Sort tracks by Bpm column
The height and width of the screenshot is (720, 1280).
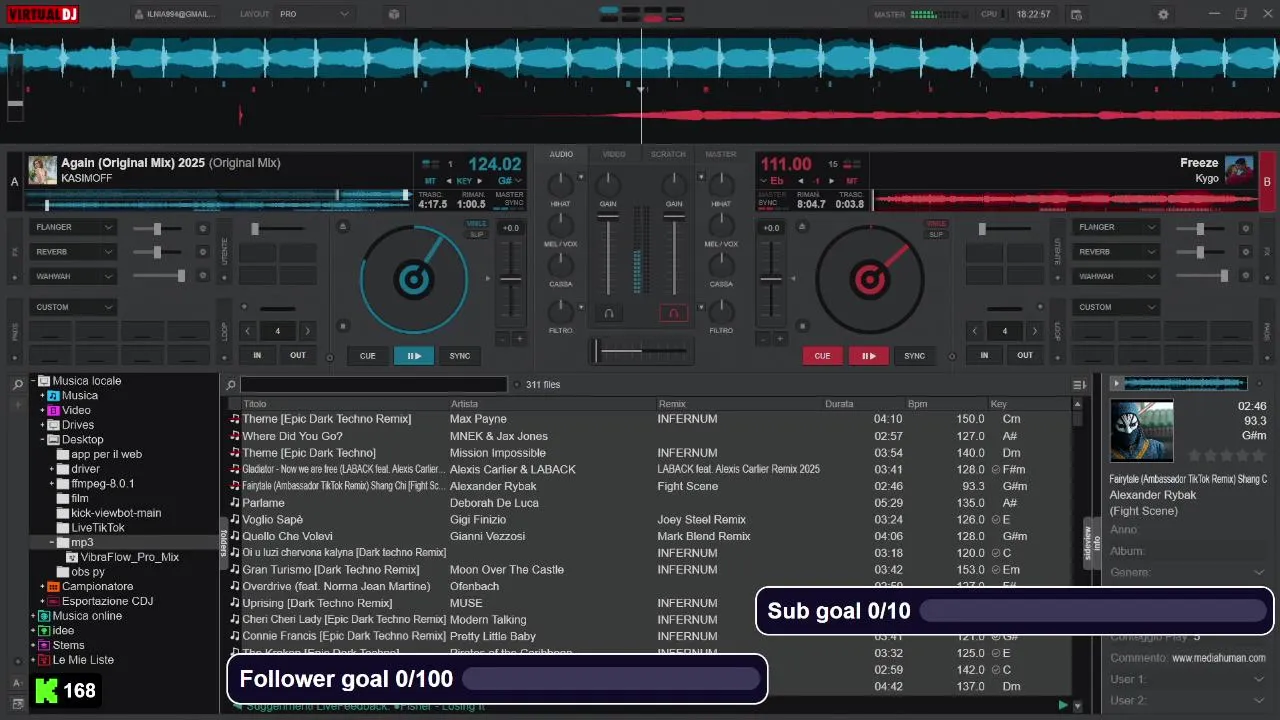coord(944,404)
